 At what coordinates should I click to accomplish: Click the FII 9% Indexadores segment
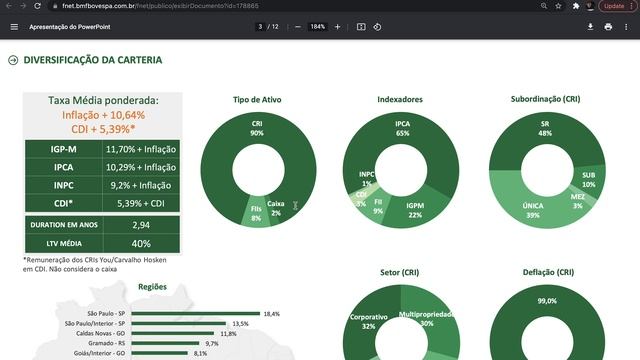[x=378, y=207]
